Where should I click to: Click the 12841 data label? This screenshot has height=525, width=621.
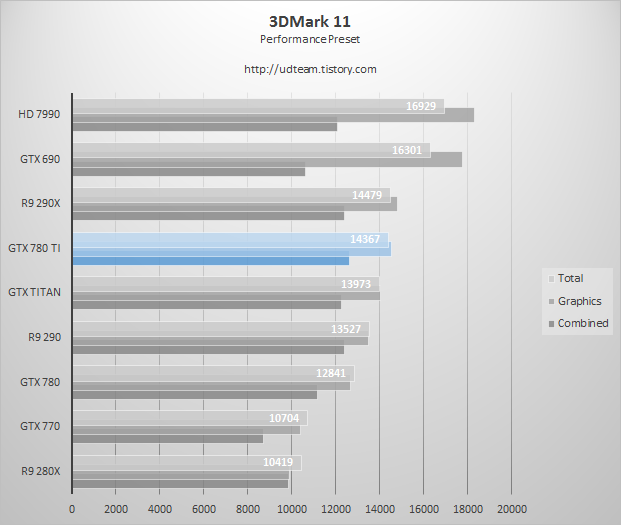[x=331, y=373]
